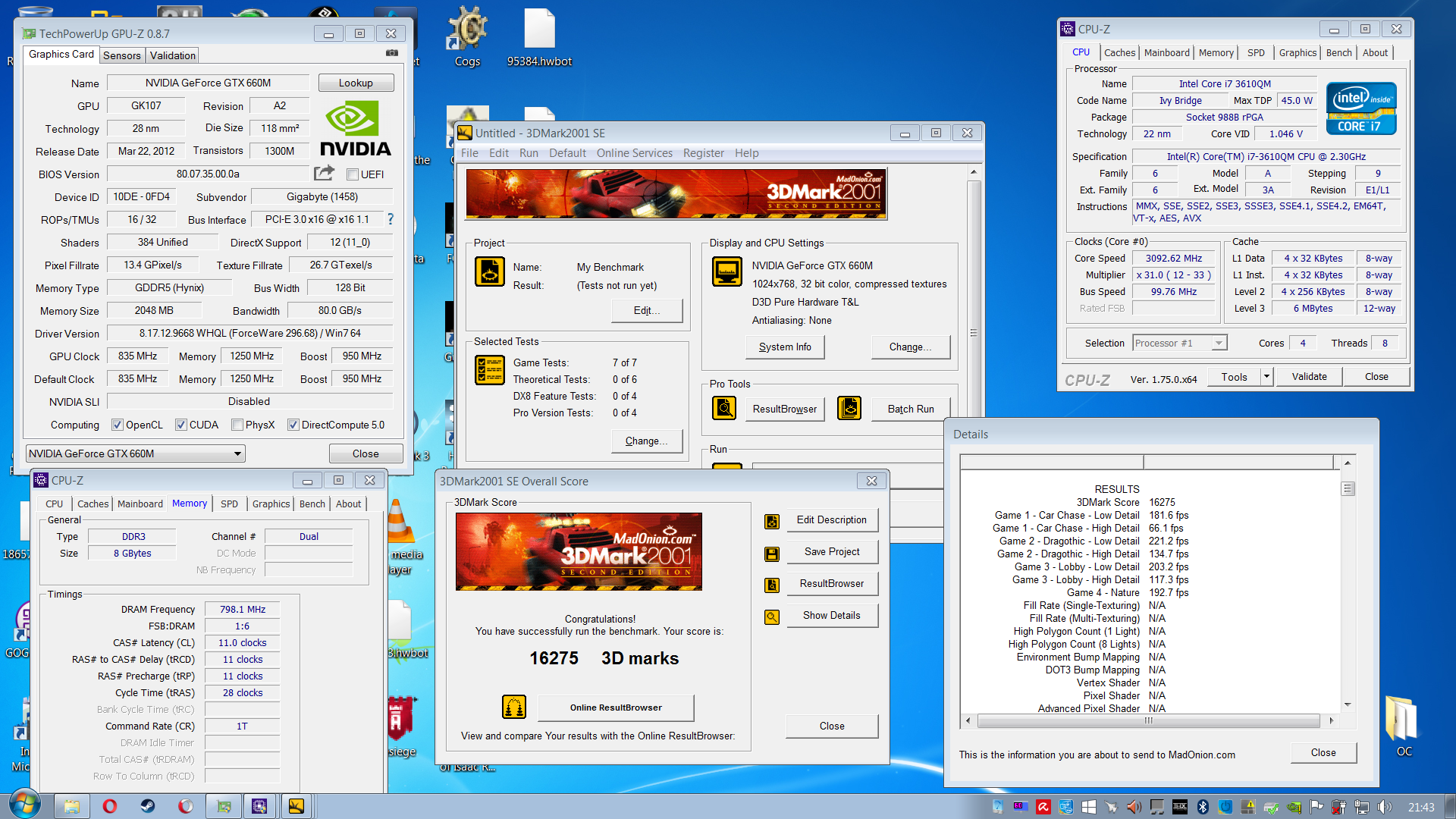Select the 95384.hwbot file on the desktop

click(x=539, y=36)
